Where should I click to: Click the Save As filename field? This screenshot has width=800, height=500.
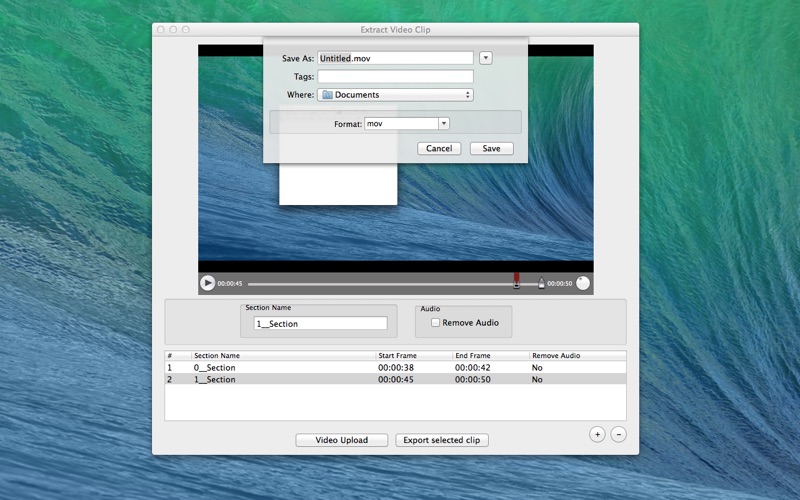(x=395, y=58)
